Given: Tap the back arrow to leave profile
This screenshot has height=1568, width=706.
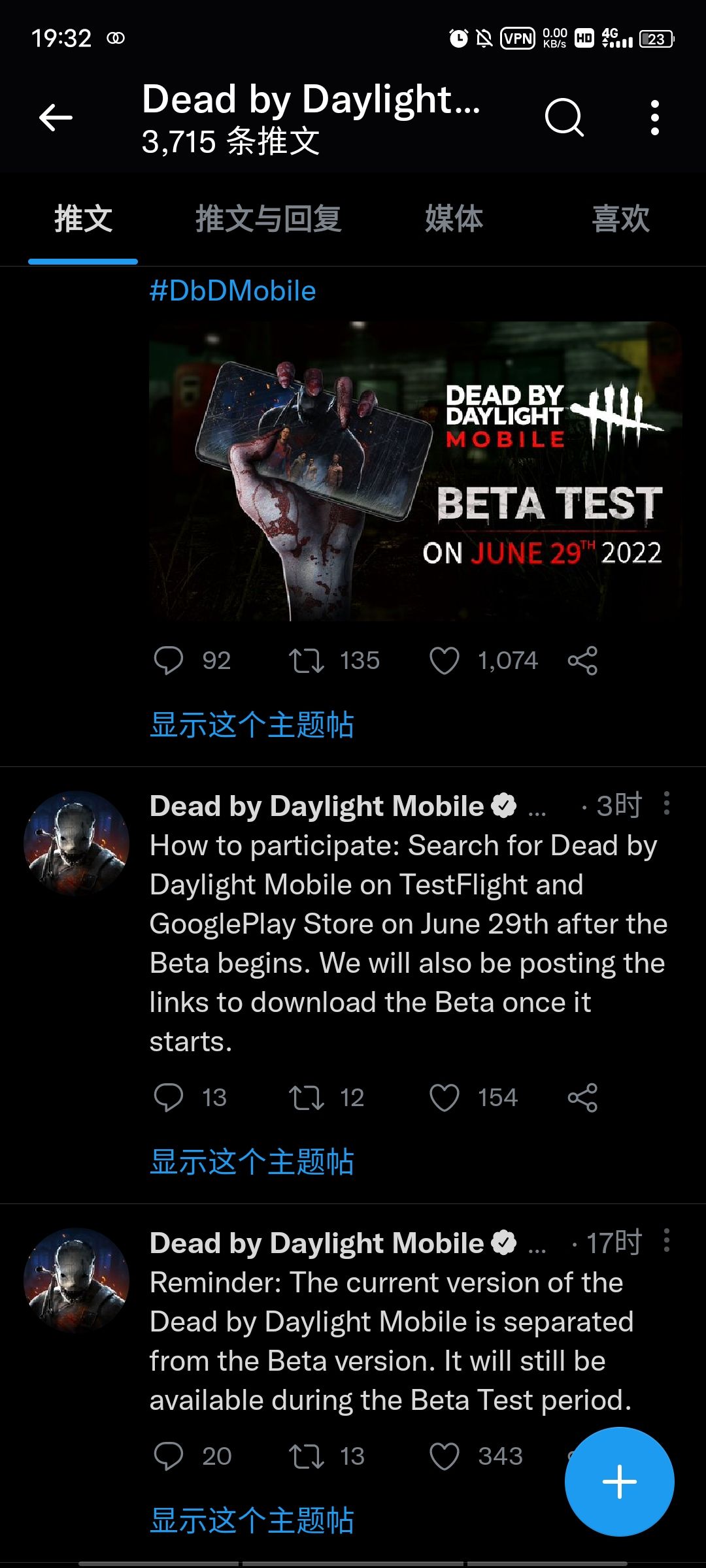Looking at the screenshot, I should pos(56,118).
